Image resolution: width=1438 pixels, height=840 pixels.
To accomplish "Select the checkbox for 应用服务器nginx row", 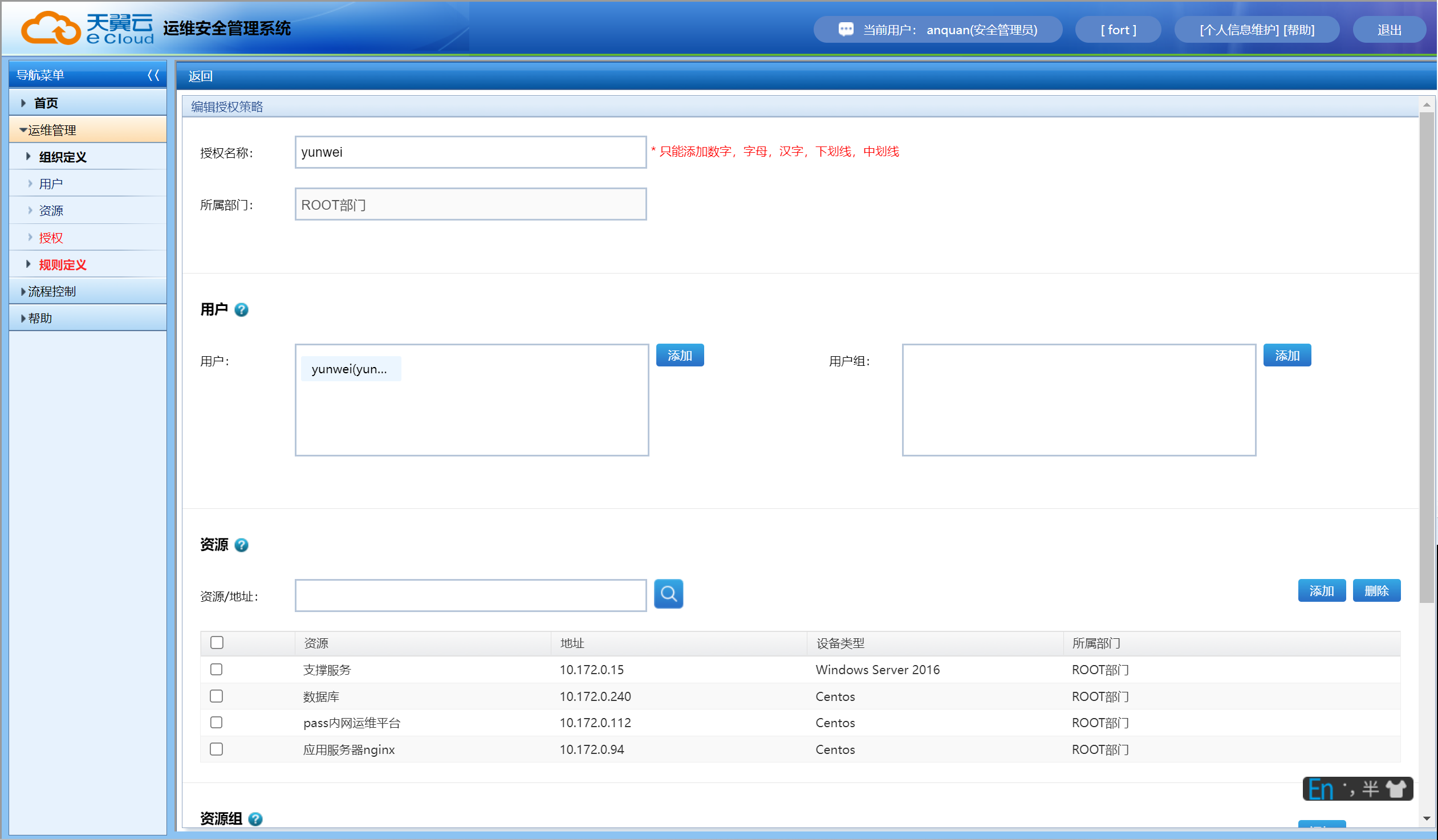I will point(216,749).
